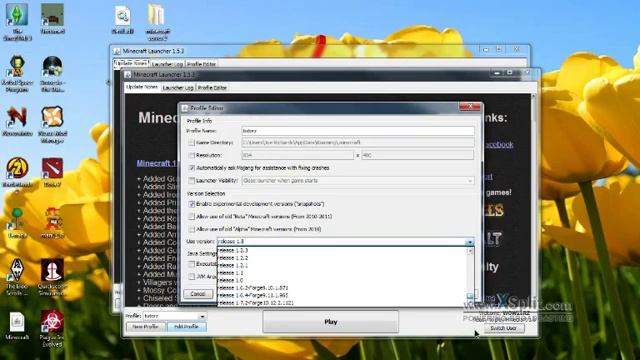The height and width of the screenshot is (360, 640).
Task: Enable the Game Directory checkbox
Action: coord(191,143)
